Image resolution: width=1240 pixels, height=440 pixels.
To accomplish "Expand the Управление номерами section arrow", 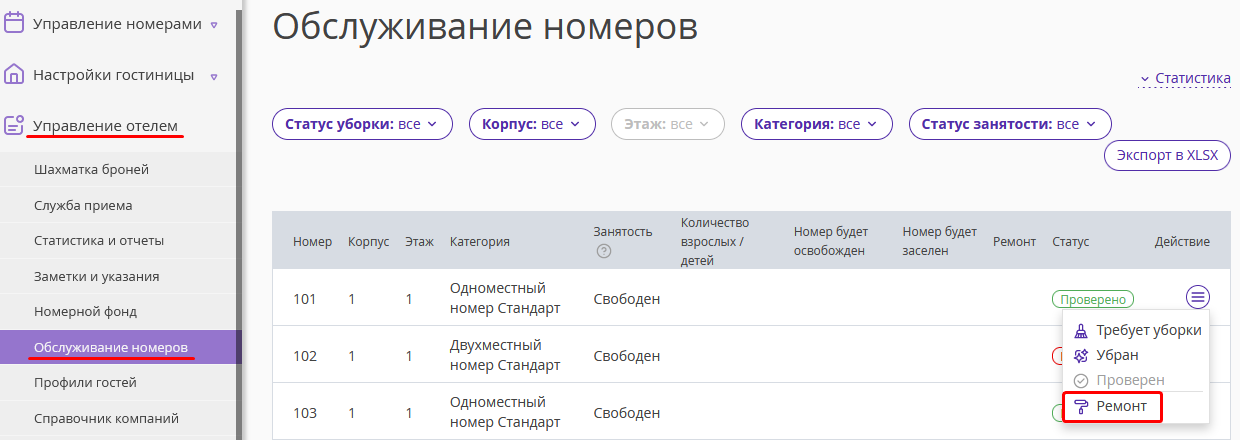I will (214, 24).
